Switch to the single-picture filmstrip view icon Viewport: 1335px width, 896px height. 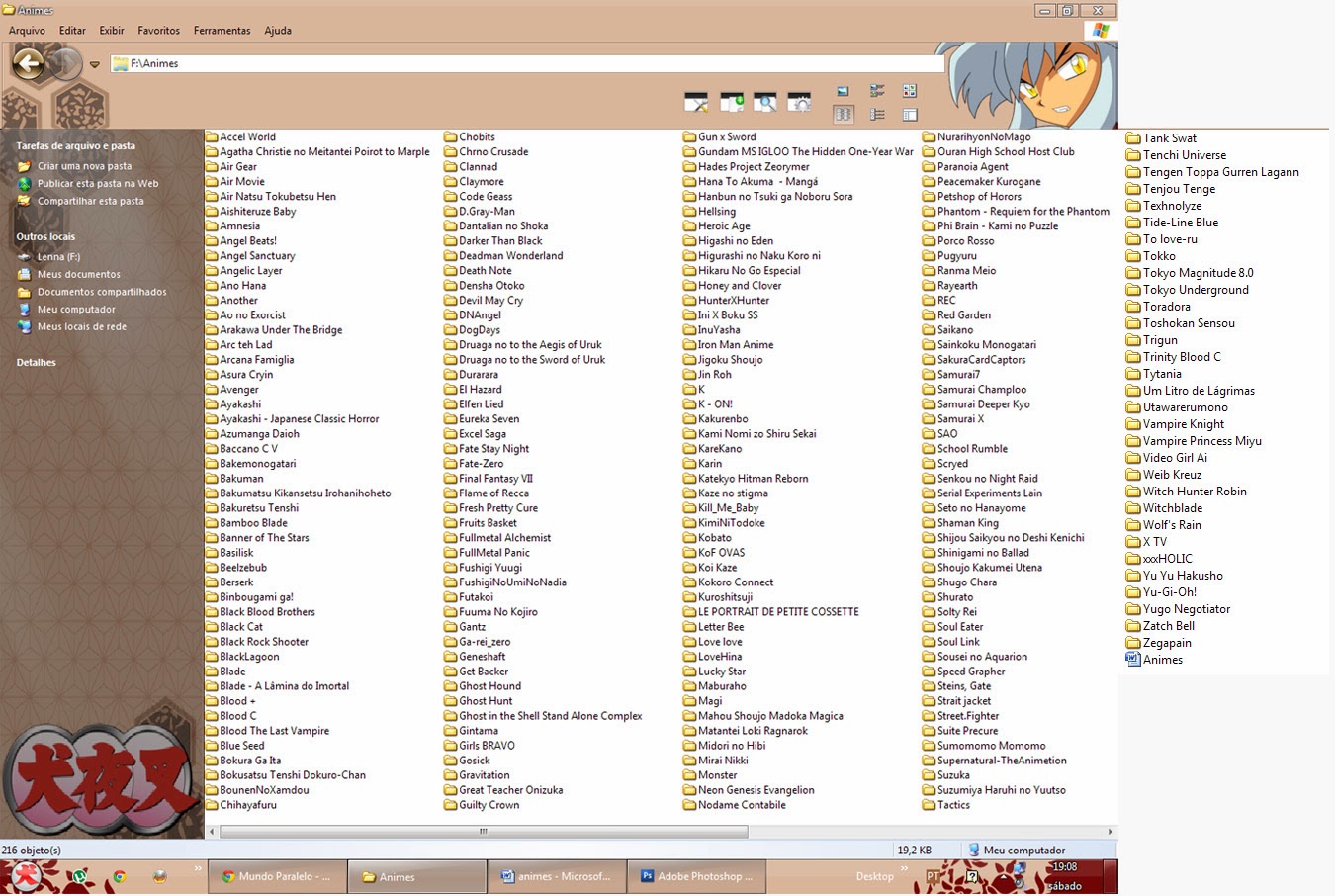coord(843,91)
